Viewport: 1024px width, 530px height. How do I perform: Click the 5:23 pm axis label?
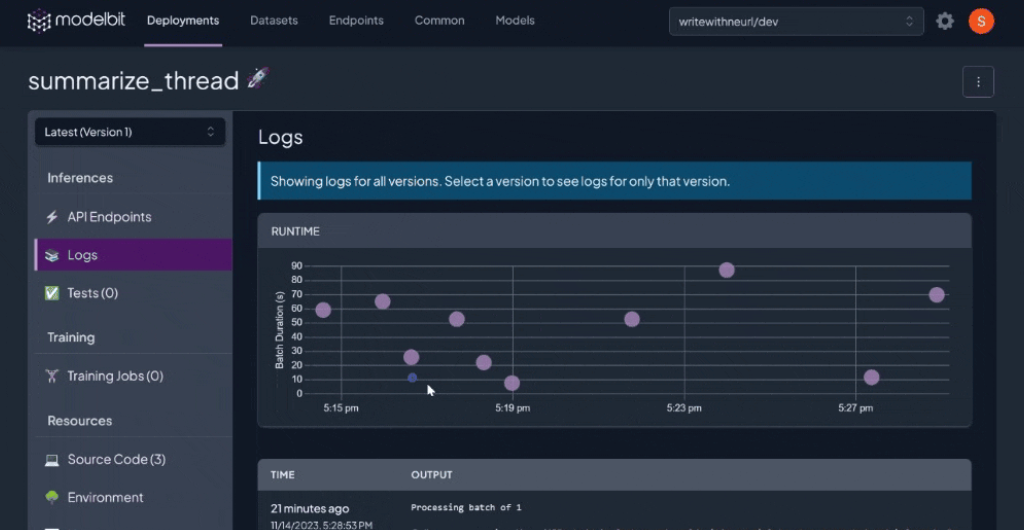tap(684, 409)
